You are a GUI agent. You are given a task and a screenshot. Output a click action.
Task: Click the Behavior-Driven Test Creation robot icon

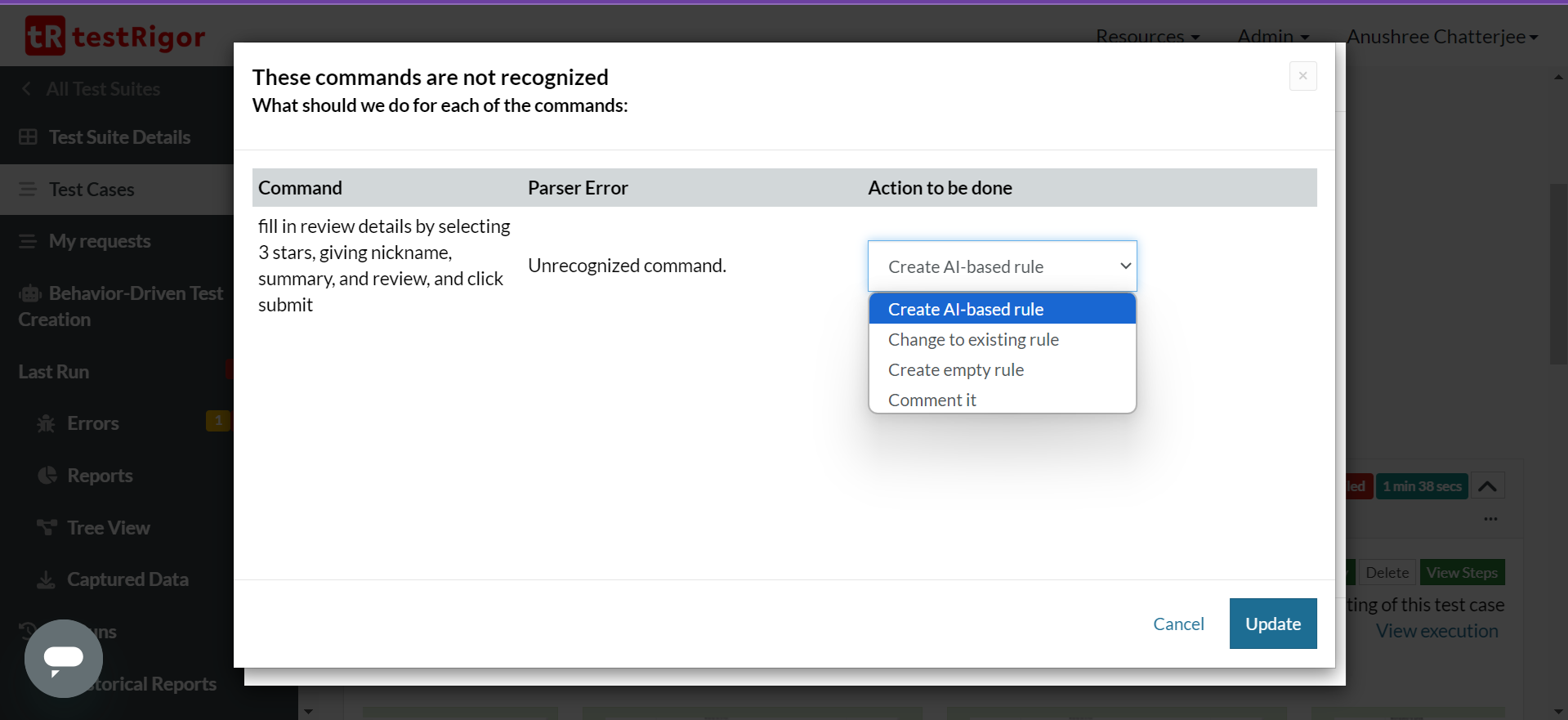(x=30, y=293)
